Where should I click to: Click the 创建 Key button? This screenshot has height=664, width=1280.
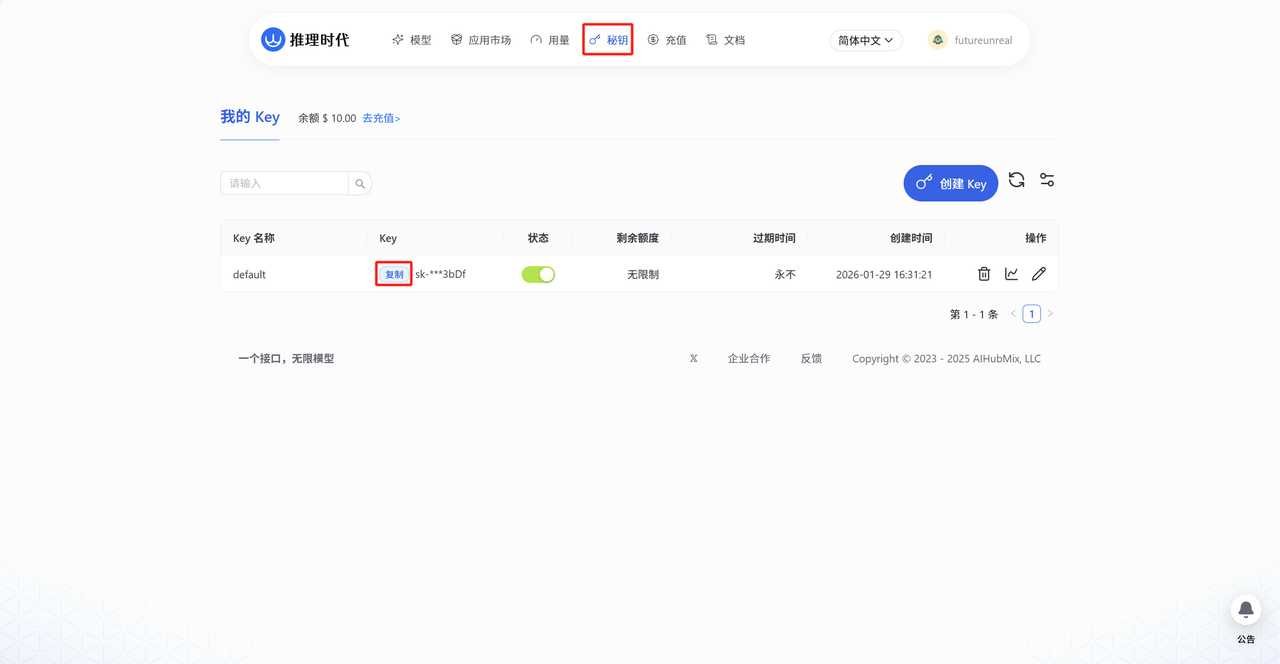click(x=951, y=183)
